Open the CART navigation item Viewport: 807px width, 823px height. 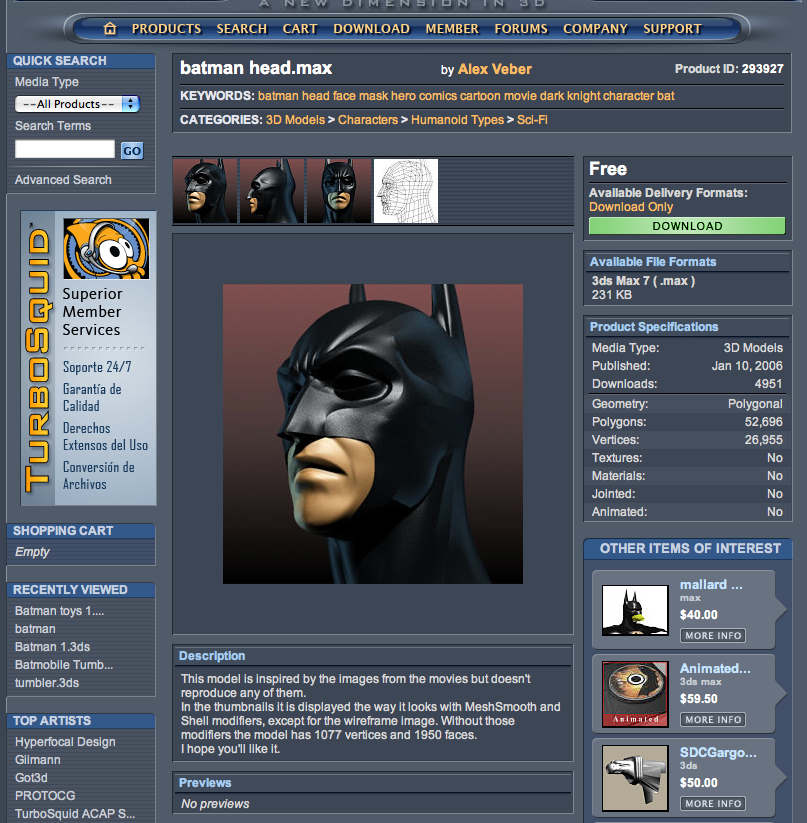(x=300, y=29)
